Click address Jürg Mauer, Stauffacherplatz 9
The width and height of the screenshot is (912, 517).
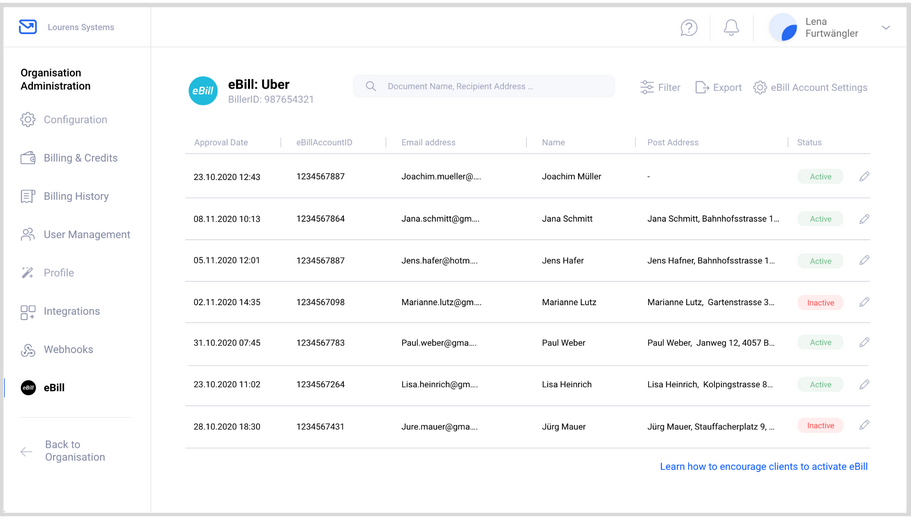click(711, 426)
